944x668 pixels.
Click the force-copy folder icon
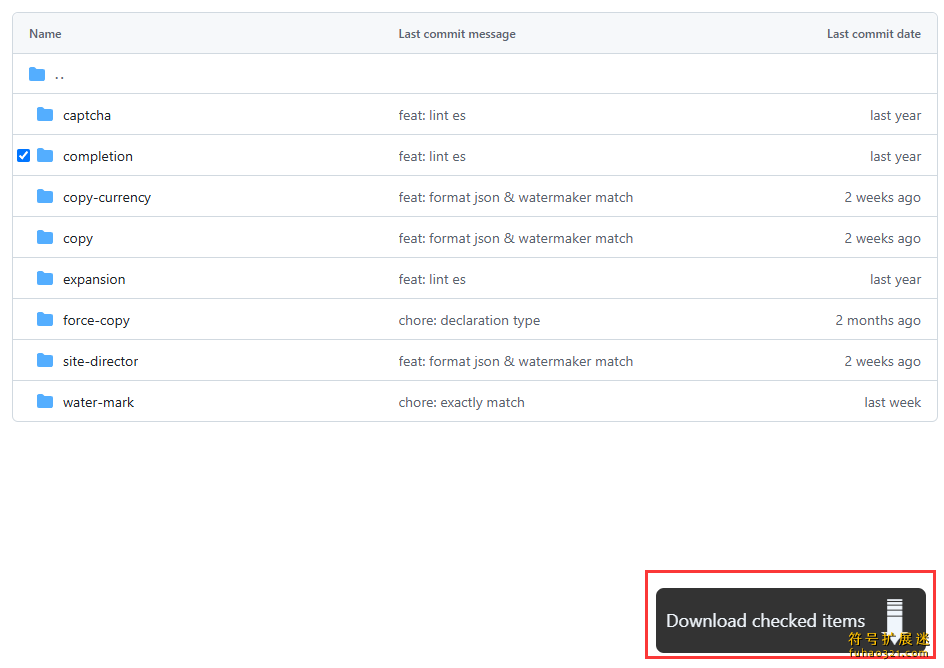45,320
